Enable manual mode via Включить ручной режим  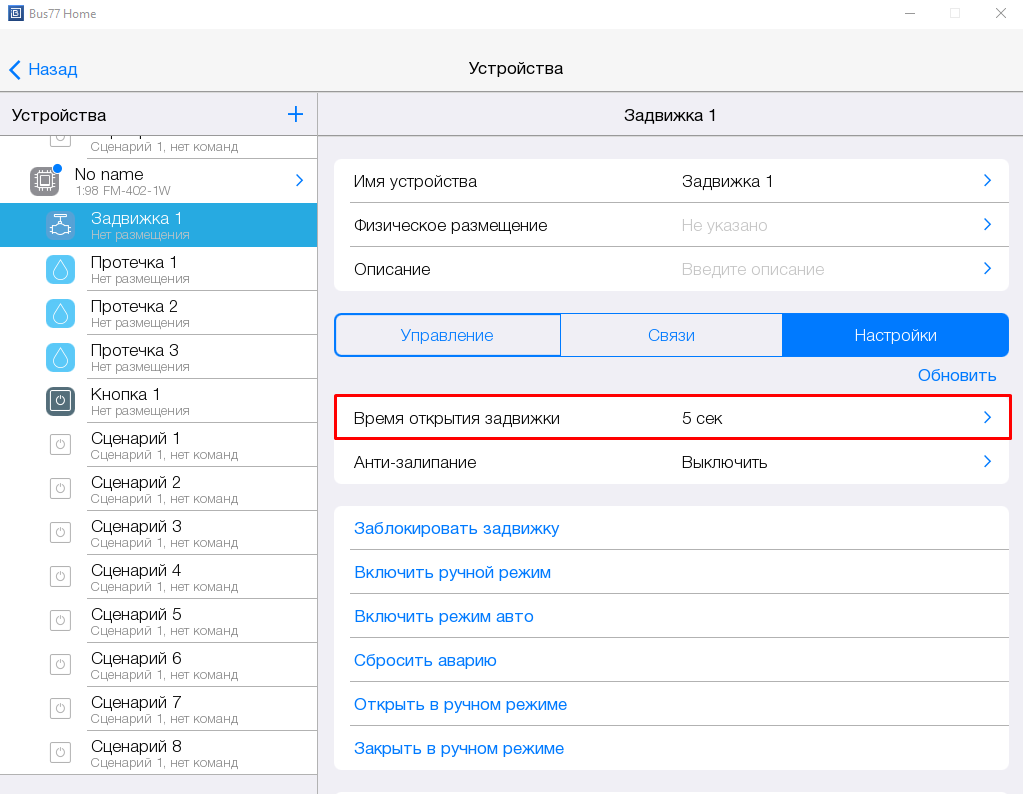tap(452, 572)
